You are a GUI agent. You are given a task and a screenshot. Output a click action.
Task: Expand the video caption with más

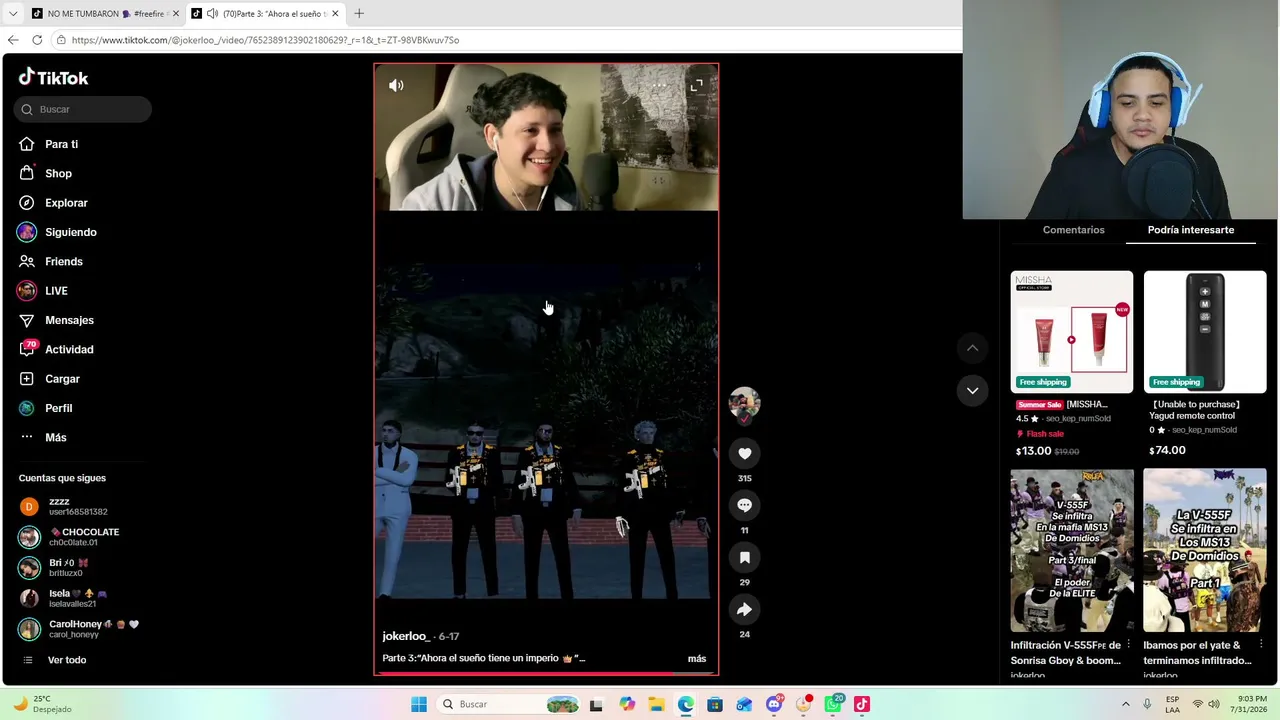pyautogui.click(x=697, y=658)
